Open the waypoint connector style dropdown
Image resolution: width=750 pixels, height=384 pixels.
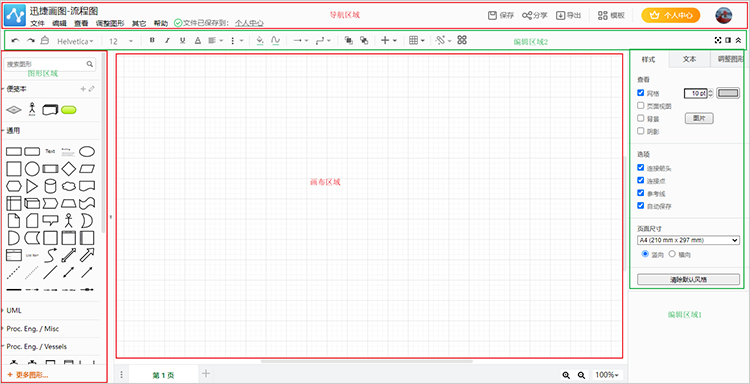[323, 41]
